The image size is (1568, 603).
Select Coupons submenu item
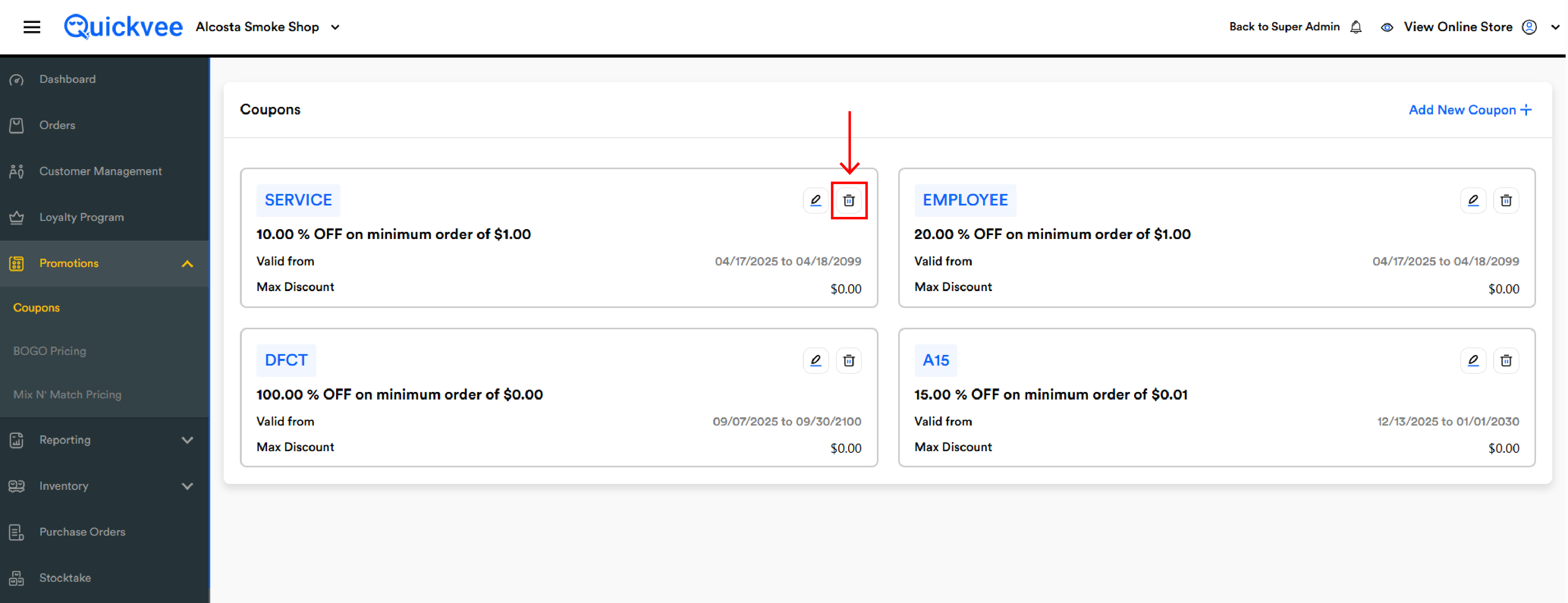(x=37, y=307)
